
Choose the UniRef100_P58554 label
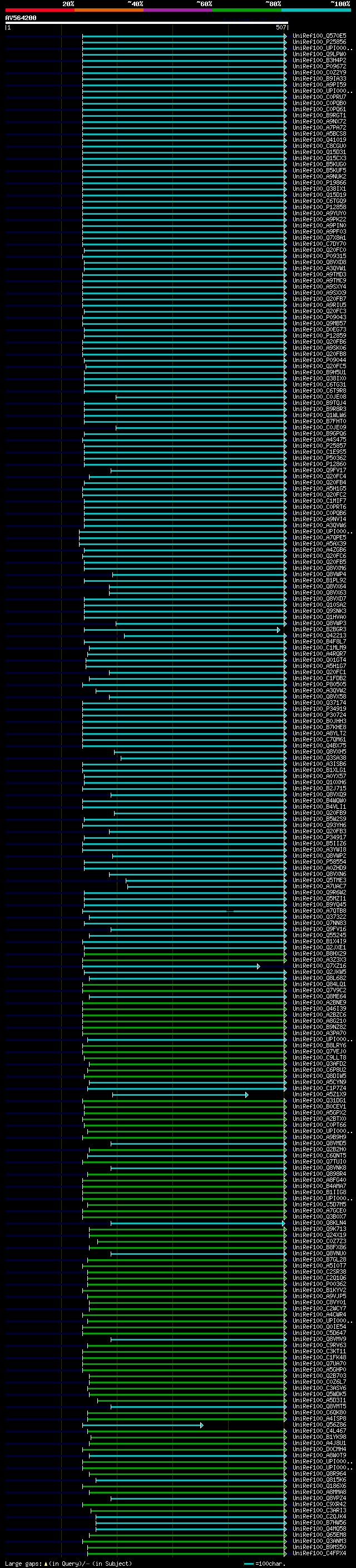pyautogui.click(x=319, y=863)
